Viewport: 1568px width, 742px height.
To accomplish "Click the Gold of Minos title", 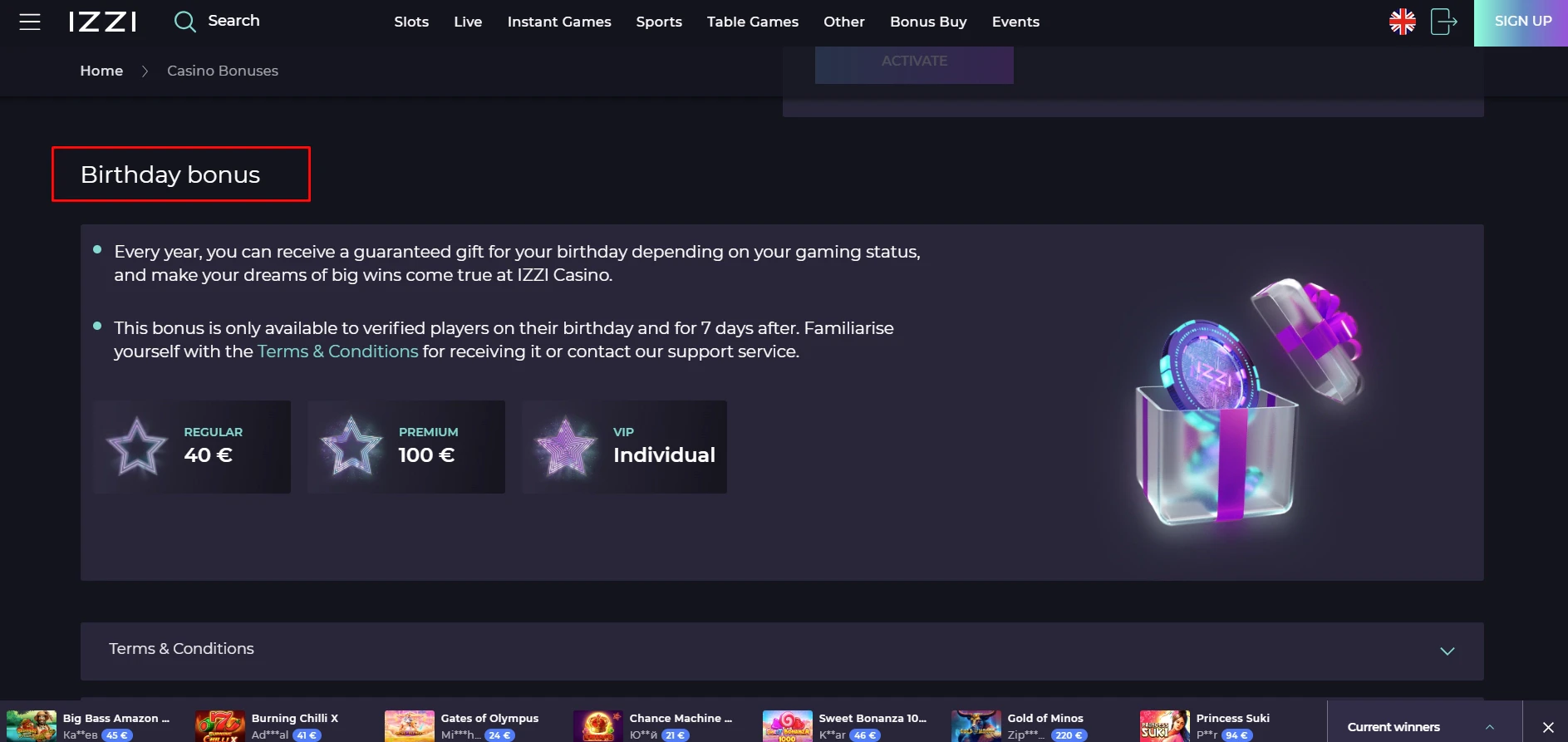I will click(x=1045, y=719).
